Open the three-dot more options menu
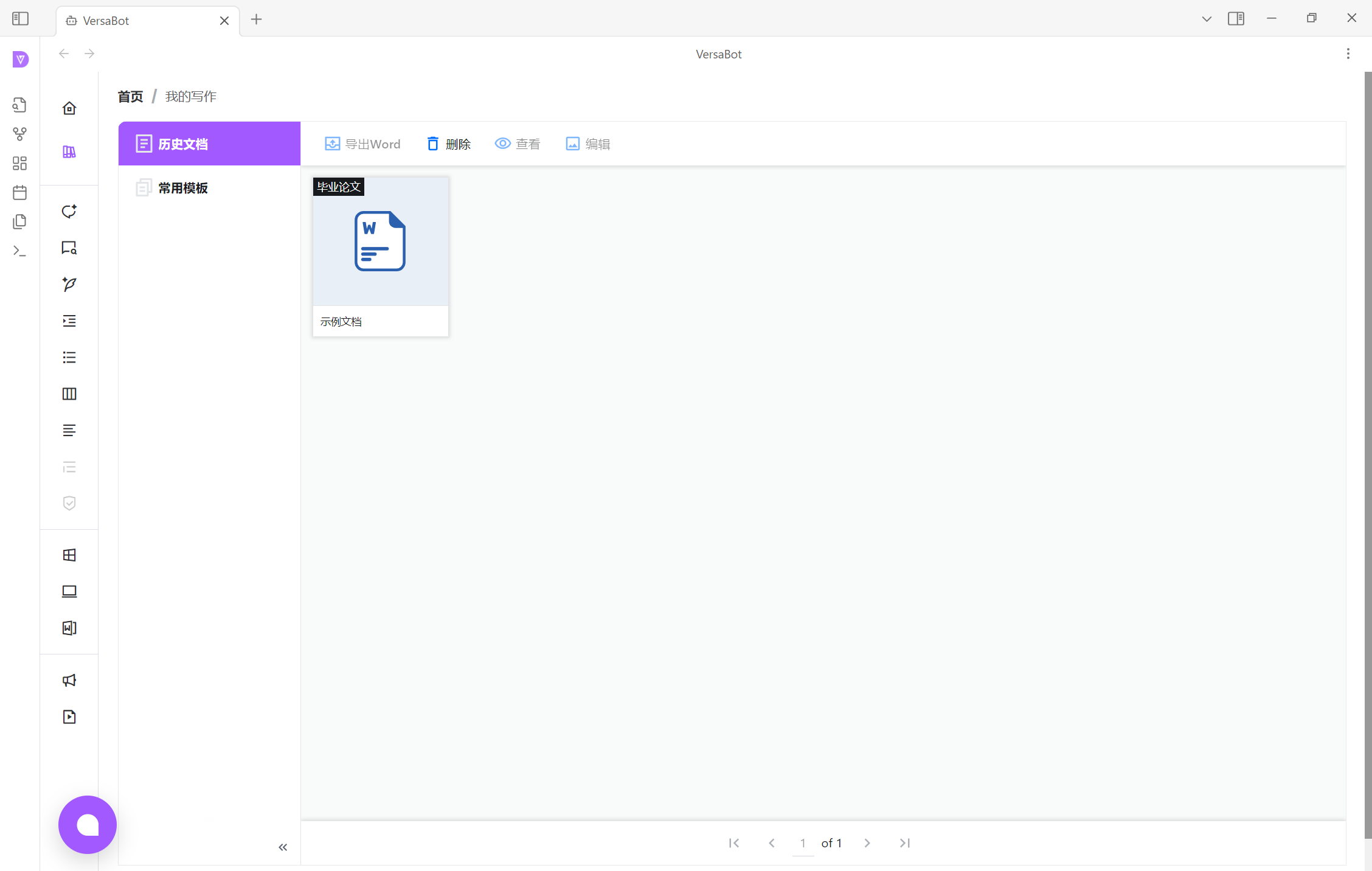This screenshot has height=871, width=1372. point(1348,54)
